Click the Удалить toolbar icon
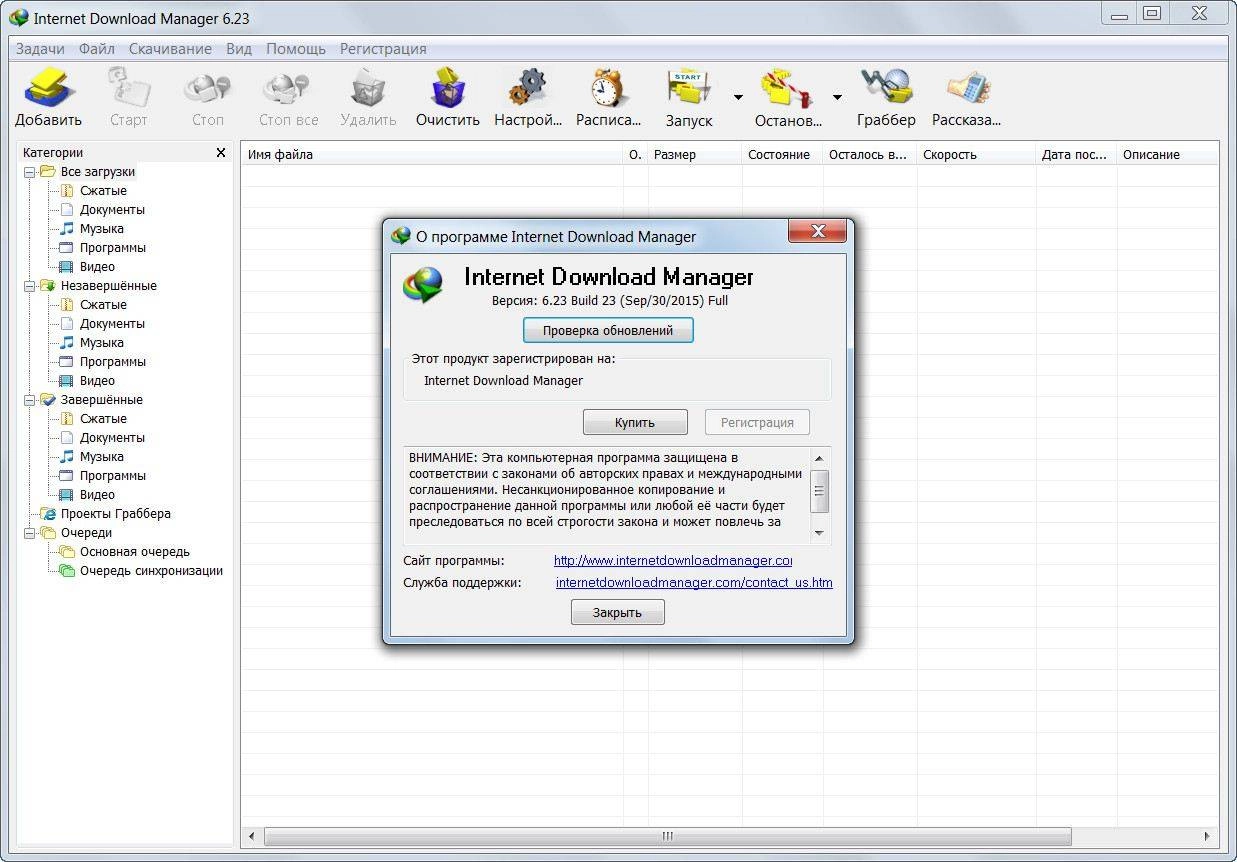This screenshot has height=862, width=1237. point(368,87)
